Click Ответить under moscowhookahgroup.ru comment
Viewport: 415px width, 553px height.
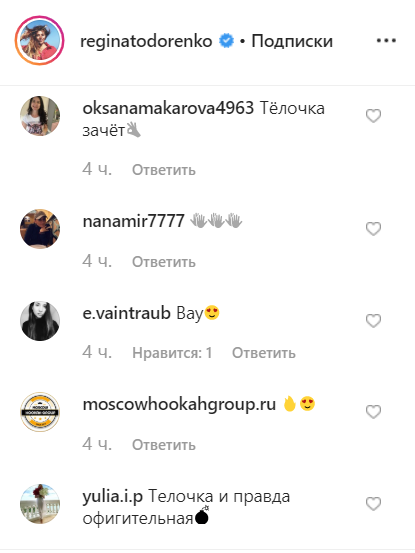click(164, 445)
